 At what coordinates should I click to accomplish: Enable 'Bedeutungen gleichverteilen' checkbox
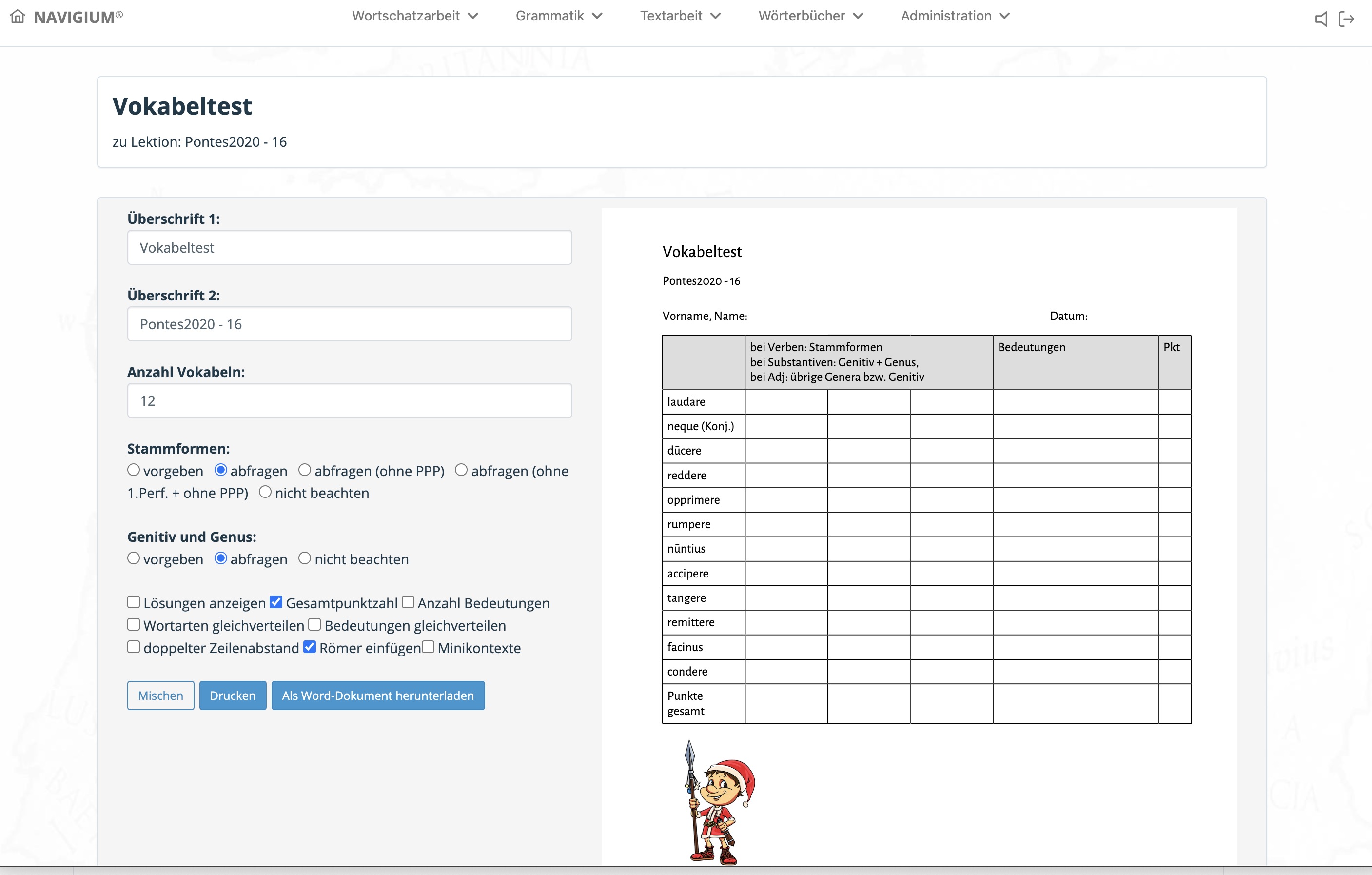(314, 624)
